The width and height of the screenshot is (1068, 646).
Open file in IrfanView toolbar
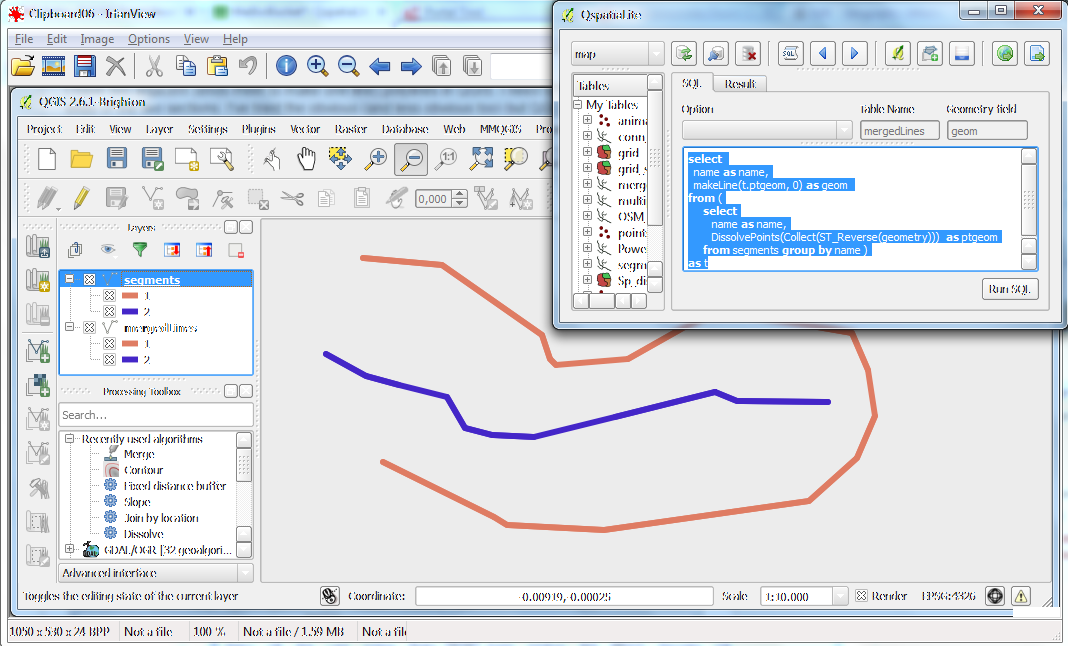22,66
